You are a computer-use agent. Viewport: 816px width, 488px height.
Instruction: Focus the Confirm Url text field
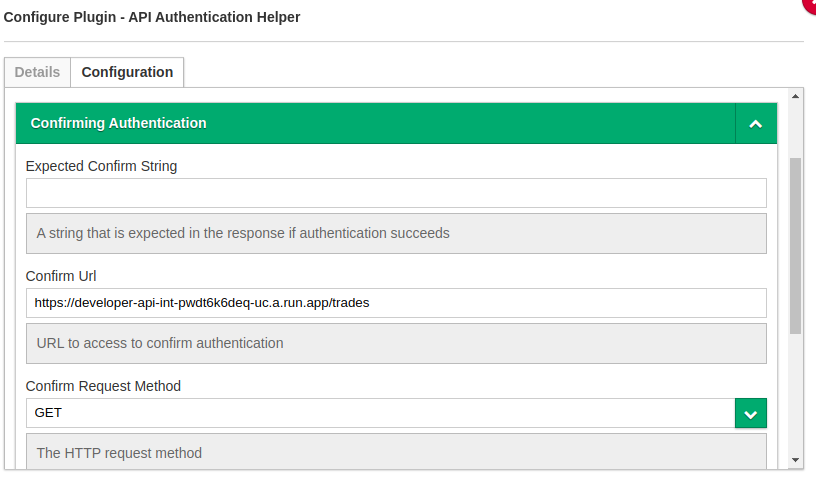[x=396, y=303]
